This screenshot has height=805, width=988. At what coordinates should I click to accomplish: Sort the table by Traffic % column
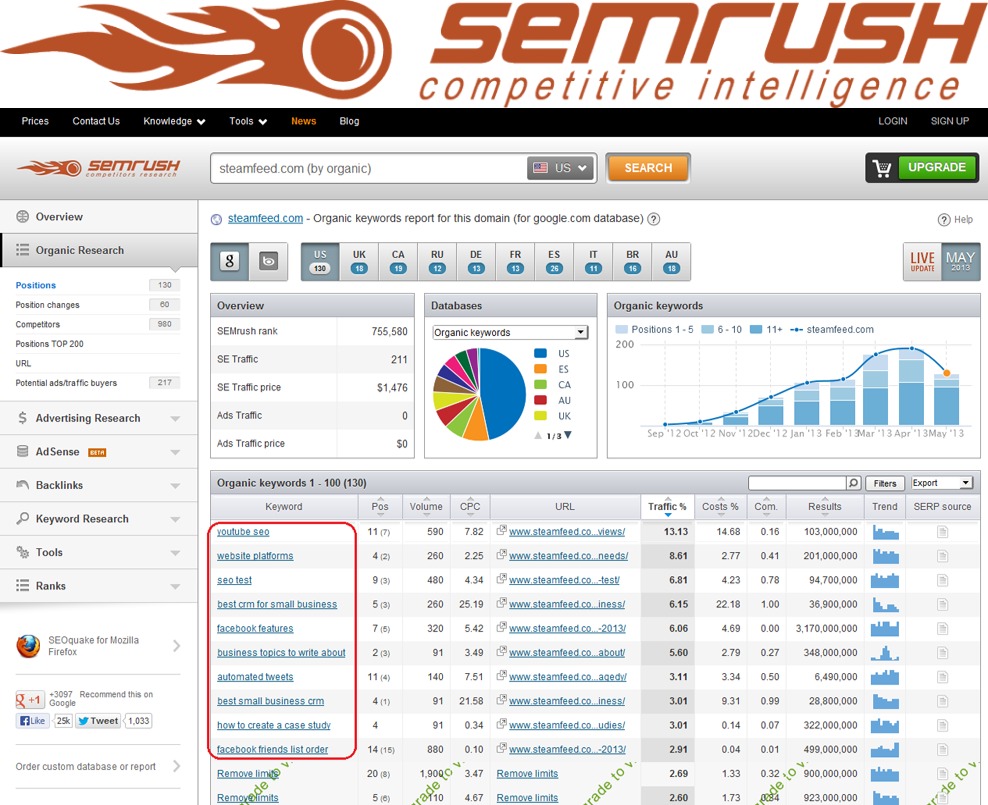pos(667,507)
